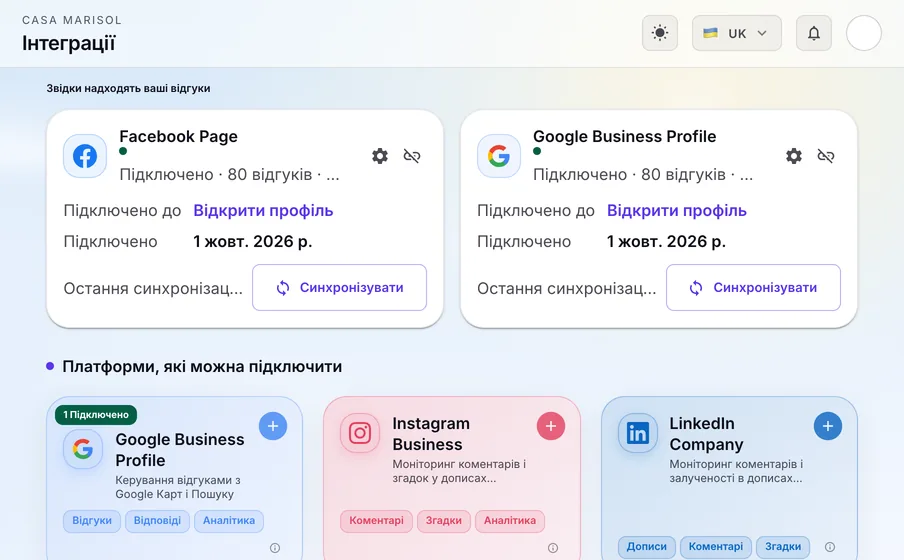Screen dimensions: 904x560
Task: Click the Instagram logo icon
Action: pyautogui.click(x=360, y=433)
